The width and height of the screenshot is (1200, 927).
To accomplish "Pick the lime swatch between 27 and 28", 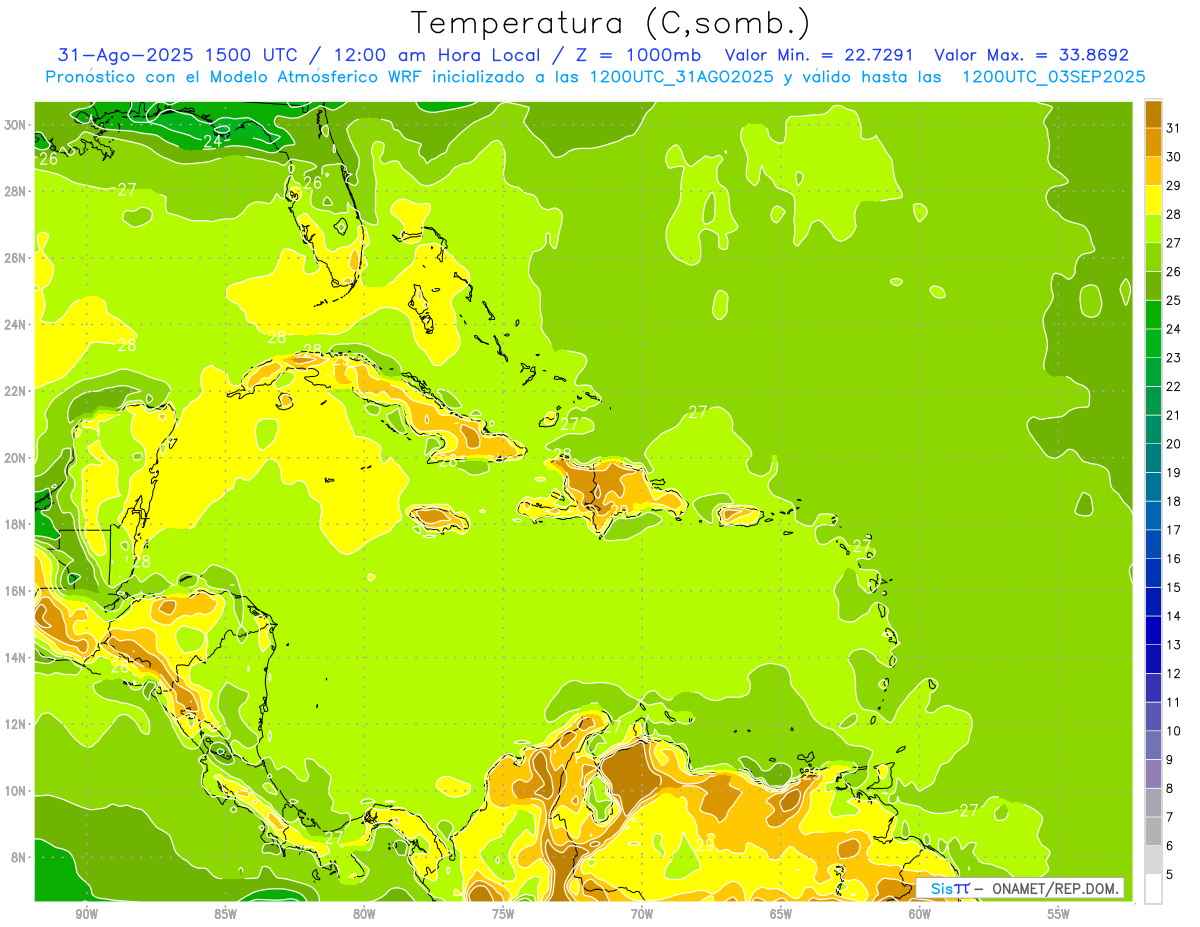I will point(1153,228).
